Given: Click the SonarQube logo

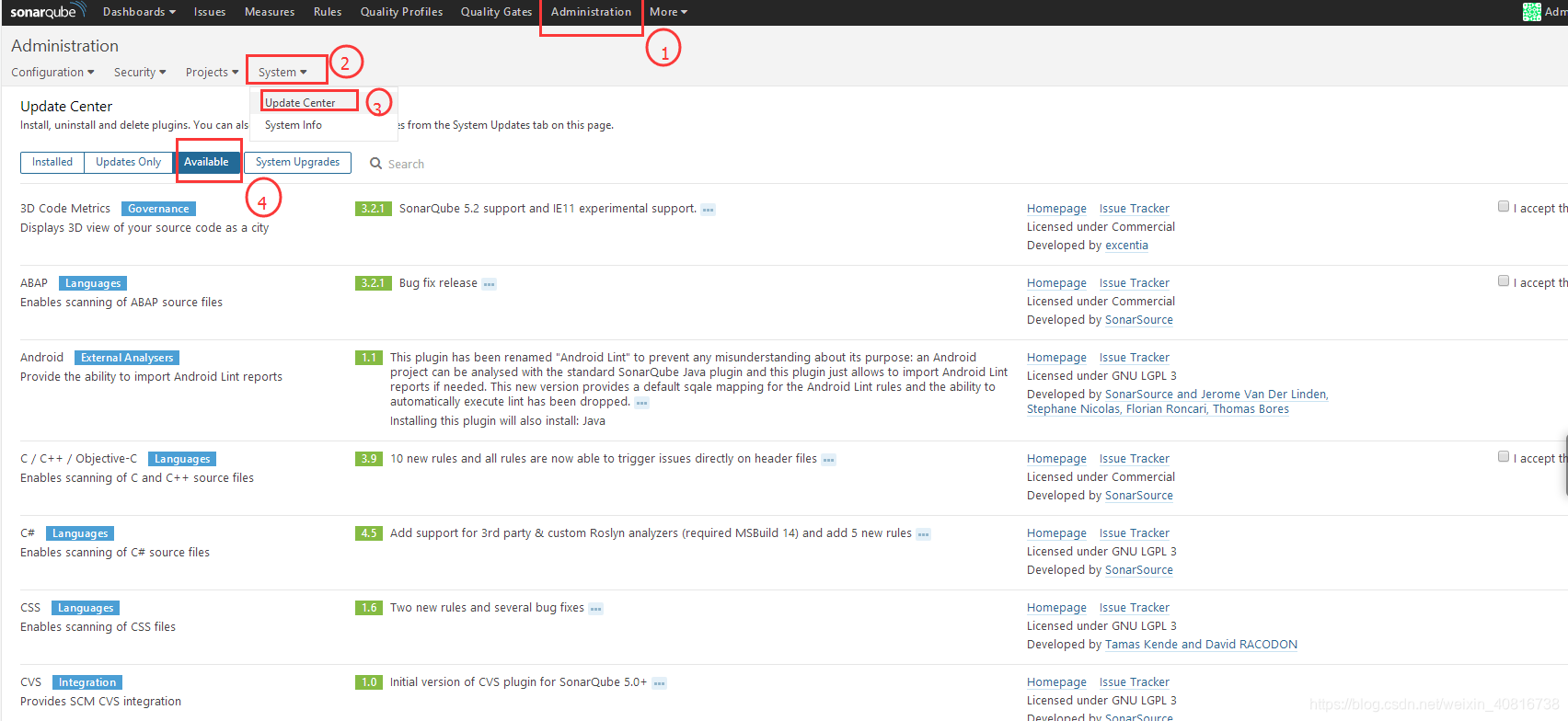Looking at the screenshot, I should tap(48, 11).
